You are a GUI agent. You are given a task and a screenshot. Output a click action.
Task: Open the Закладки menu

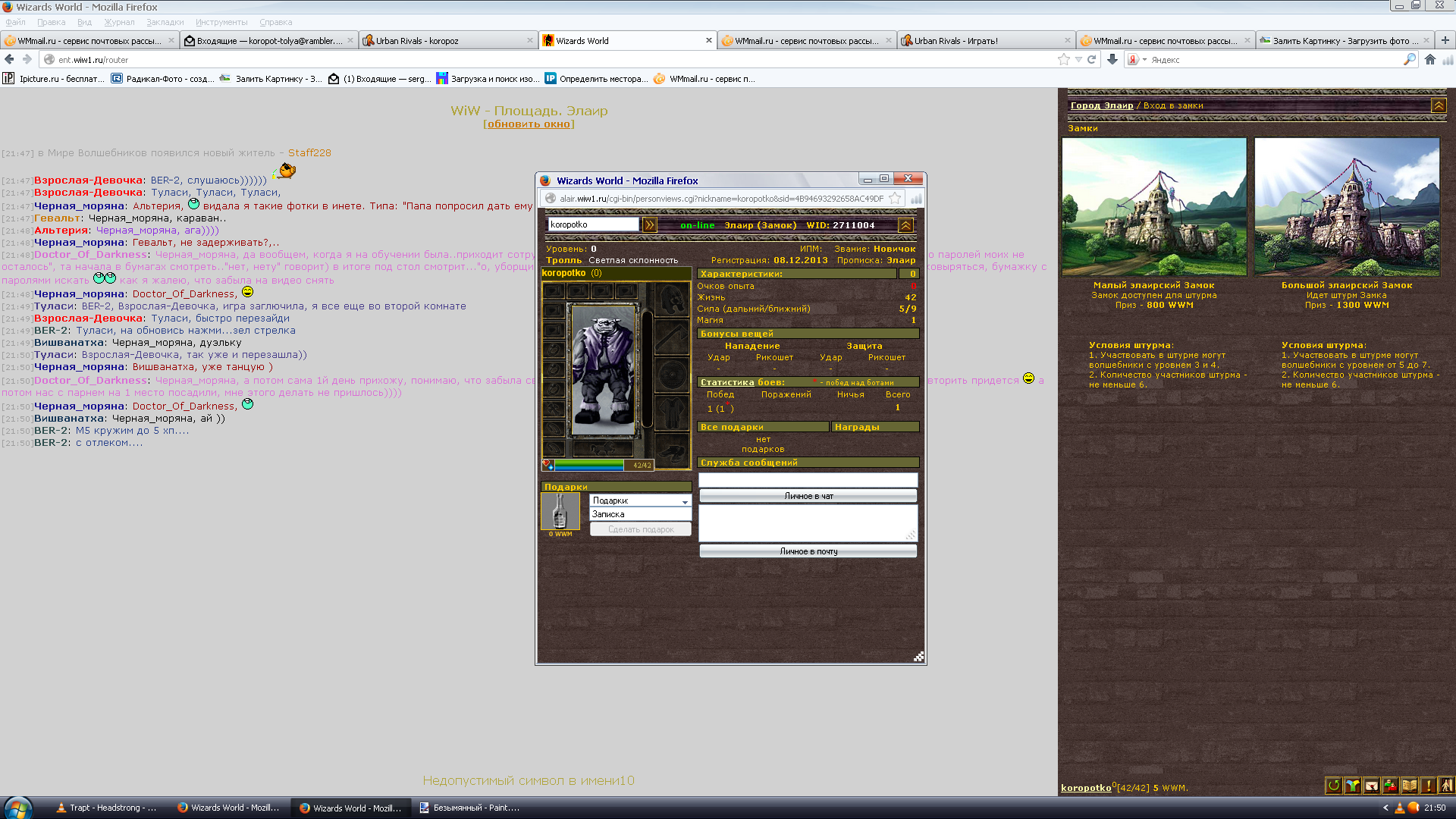pos(165,22)
